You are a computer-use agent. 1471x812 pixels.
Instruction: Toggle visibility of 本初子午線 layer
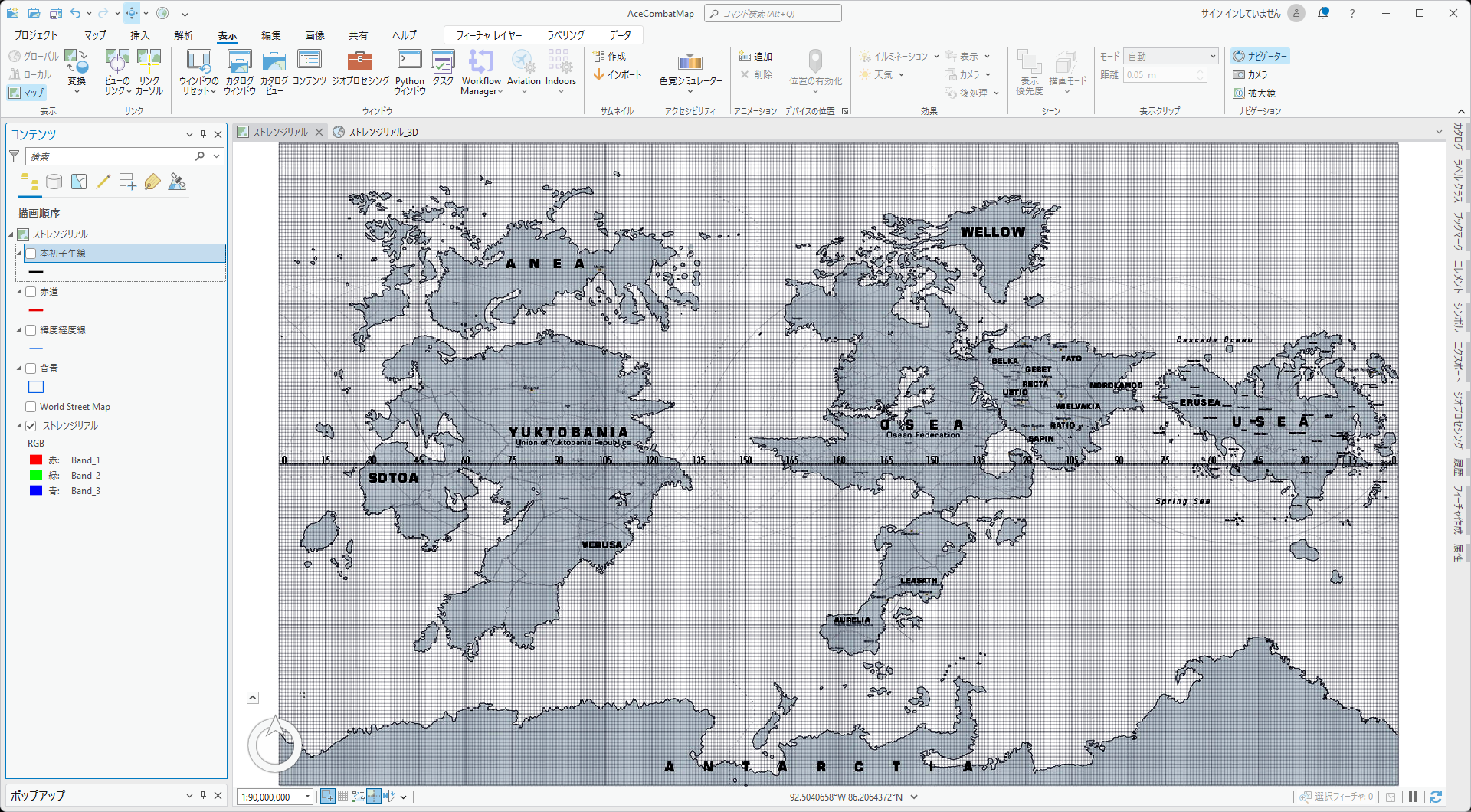(x=31, y=254)
